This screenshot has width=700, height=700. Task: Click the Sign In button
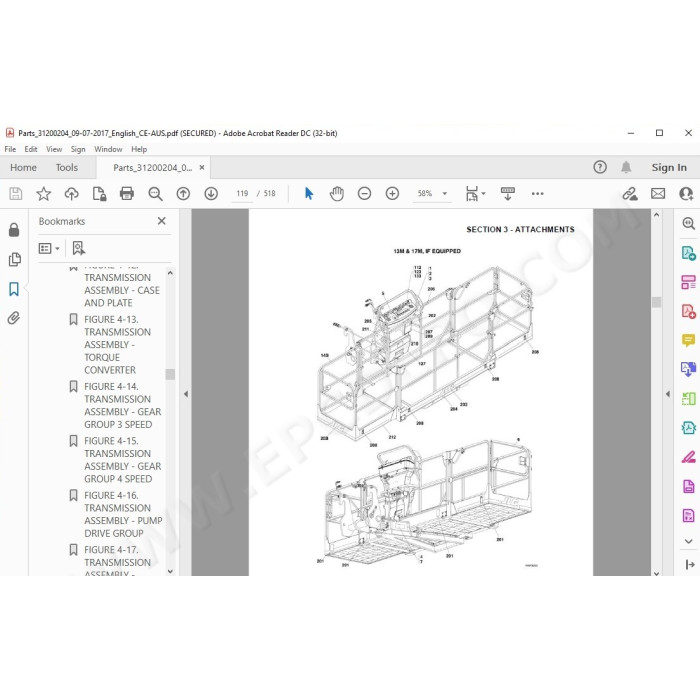pyautogui.click(x=669, y=167)
